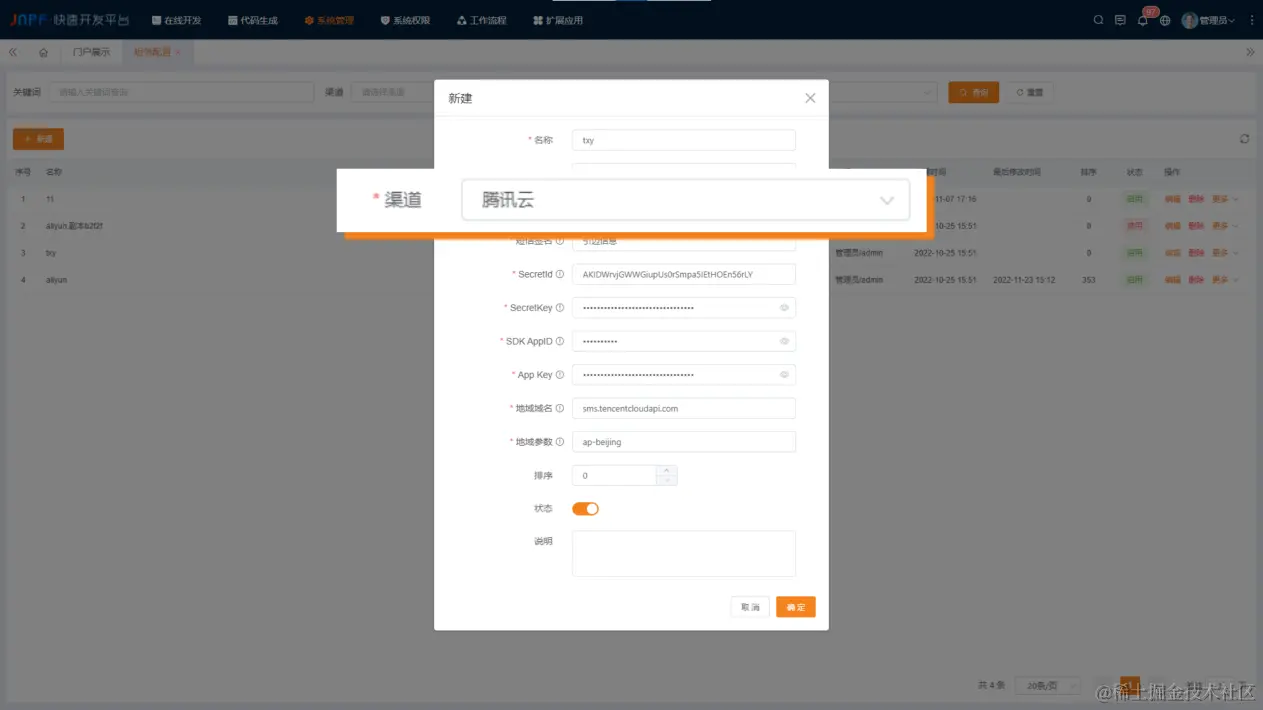Image resolution: width=1263 pixels, height=710 pixels.
Task: Open the 工作流程 menu
Action: (x=482, y=20)
